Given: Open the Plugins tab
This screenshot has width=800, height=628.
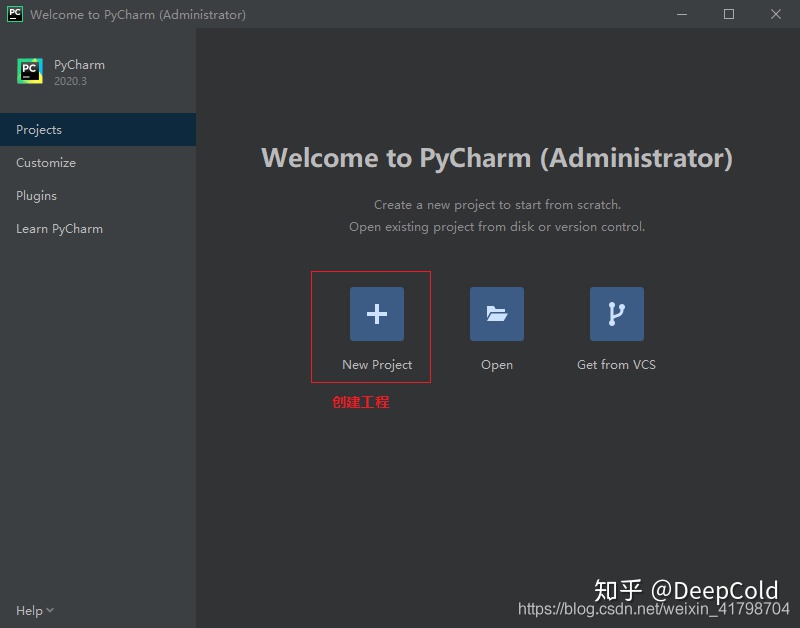Looking at the screenshot, I should [98, 196].
